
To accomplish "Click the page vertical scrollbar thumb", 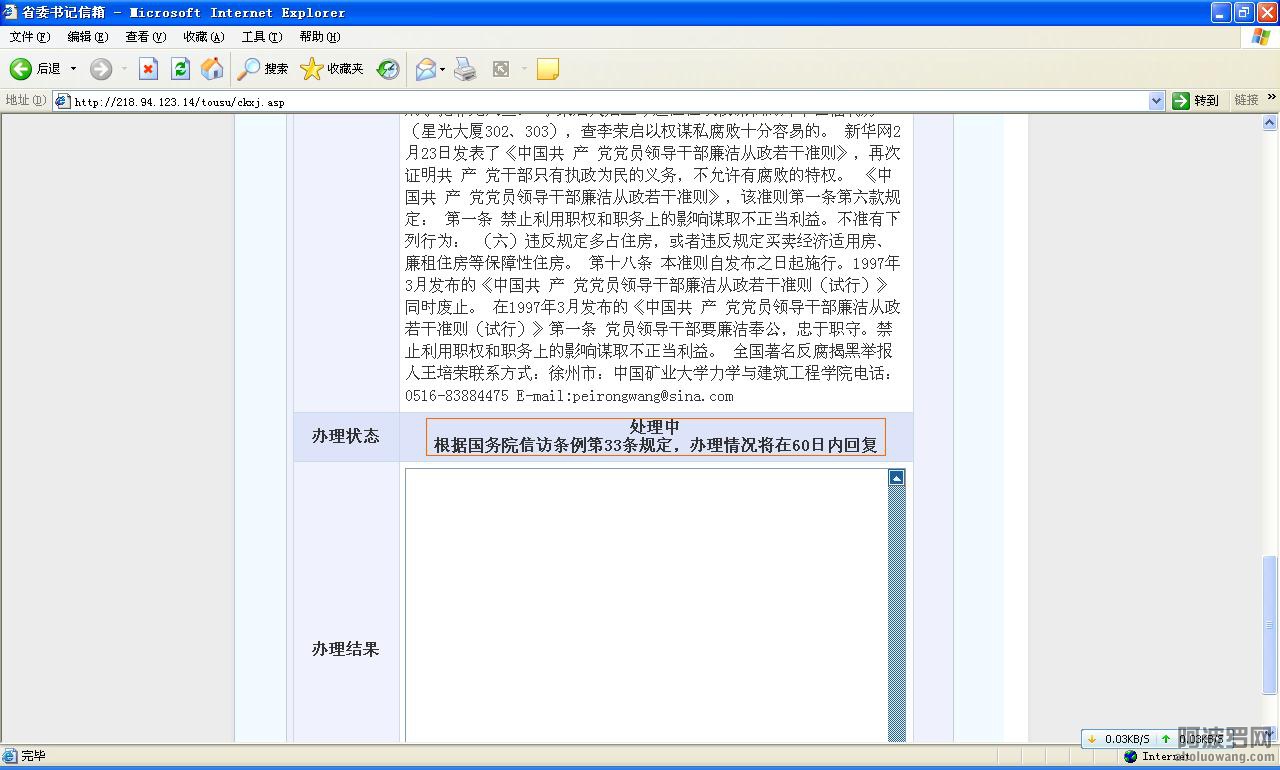I will point(1270,625).
